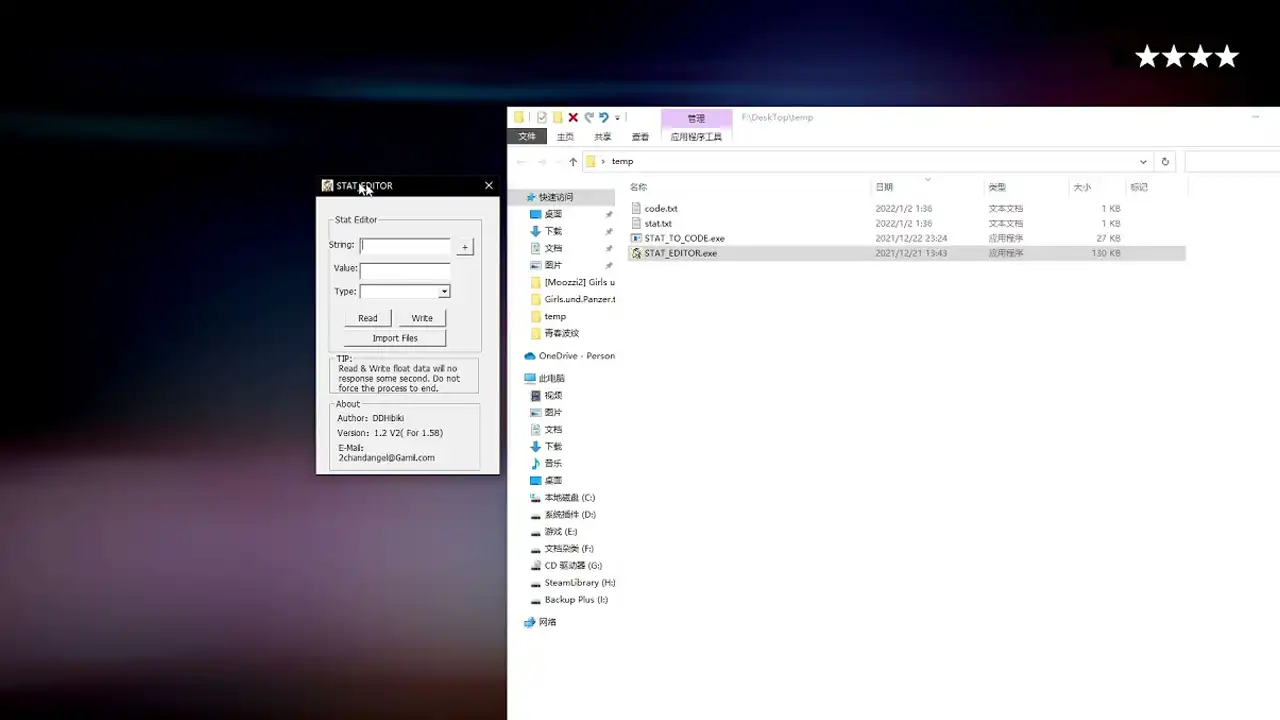Sort files by the 名称 column header
1280x720 pixels.
click(638, 187)
